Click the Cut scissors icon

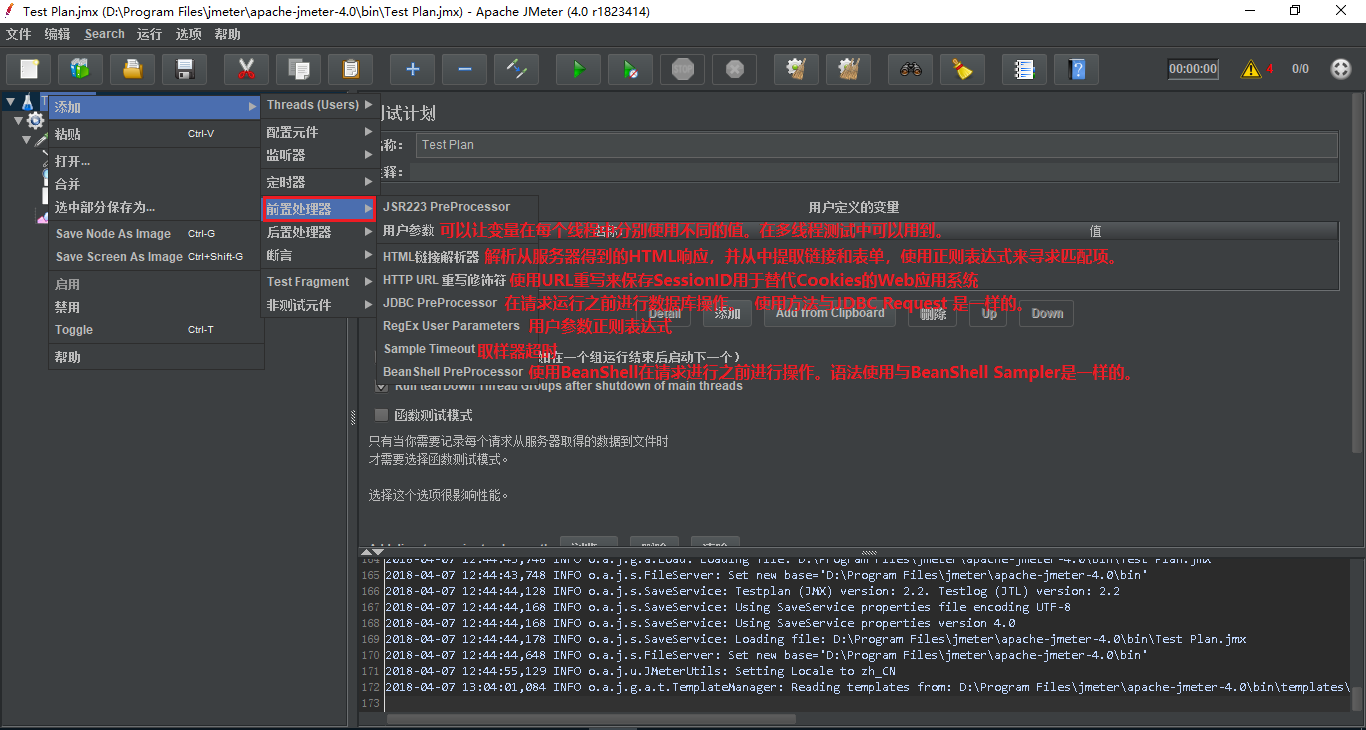coord(246,69)
